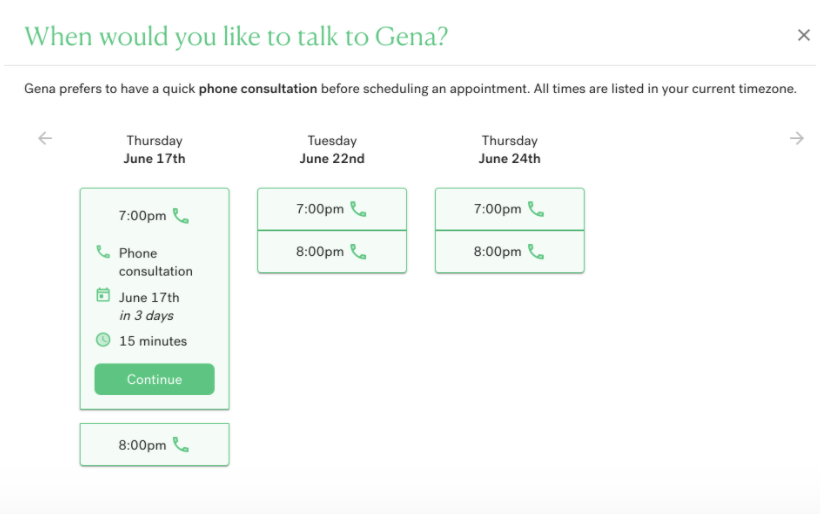Pick 7:00pm slot on Thursday June 24th
Image resolution: width=820 pixels, height=514 pixels.
(509, 209)
